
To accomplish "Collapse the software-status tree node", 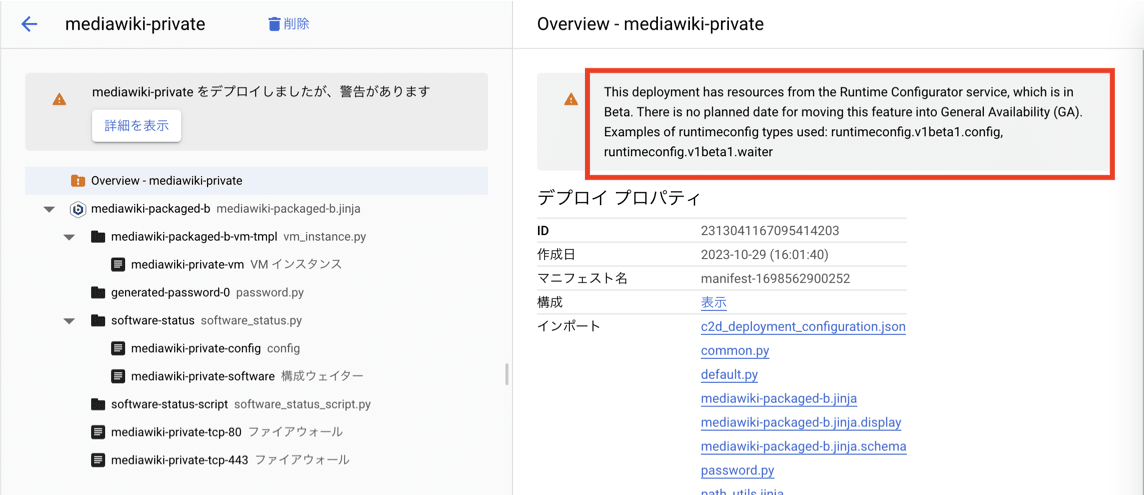I will tap(69, 321).
